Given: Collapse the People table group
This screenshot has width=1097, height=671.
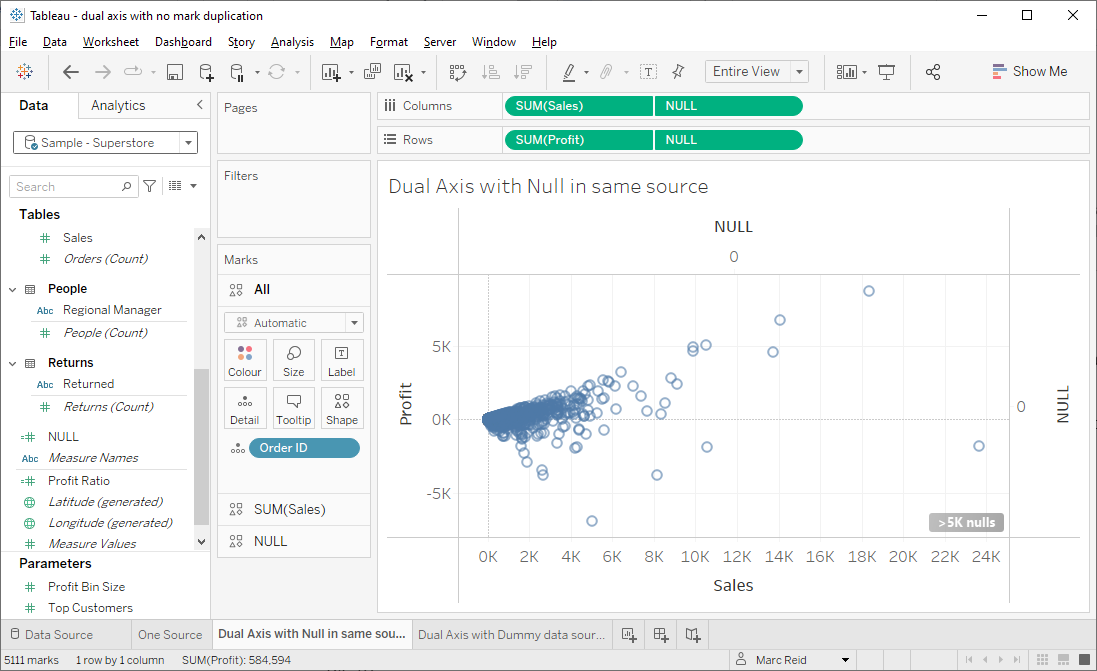Looking at the screenshot, I should 14,289.
